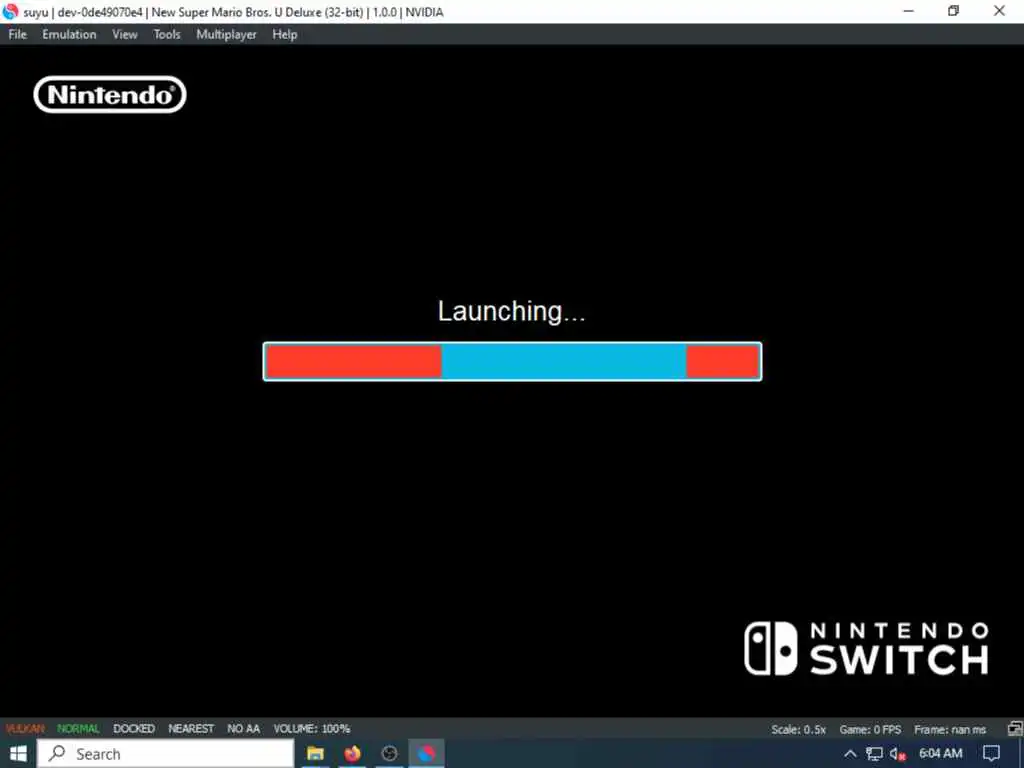Open File Explorer from taskbar
1024x768 pixels.
pyautogui.click(x=315, y=754)
